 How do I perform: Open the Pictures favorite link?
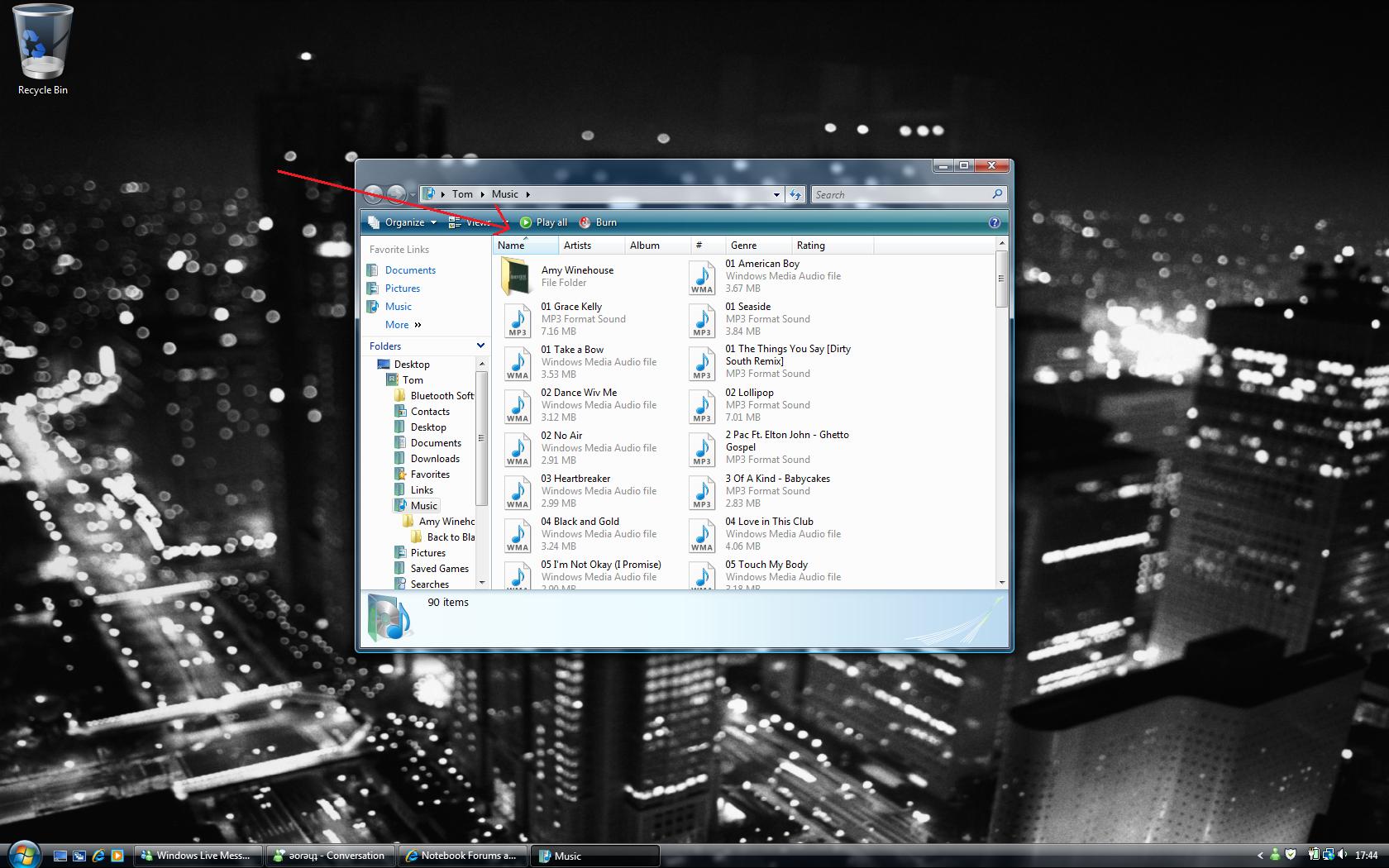point(403,289)
